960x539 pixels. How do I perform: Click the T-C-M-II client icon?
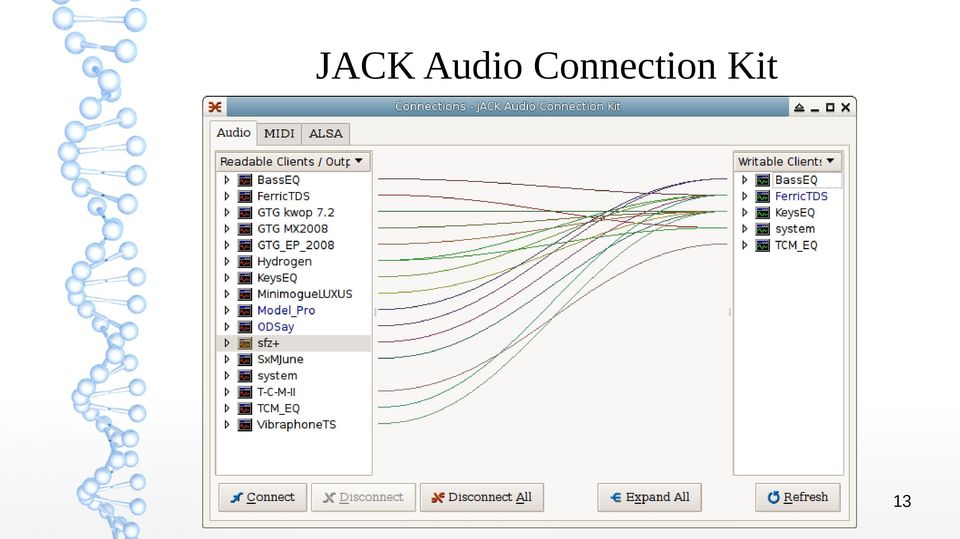pos(245,393)
